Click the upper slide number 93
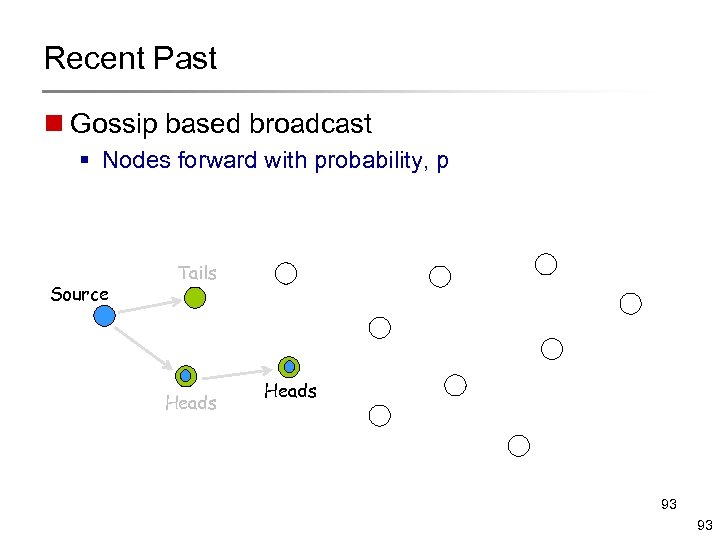Image resolution: width=720 pixels, height=540 pixels. (668, 504)
